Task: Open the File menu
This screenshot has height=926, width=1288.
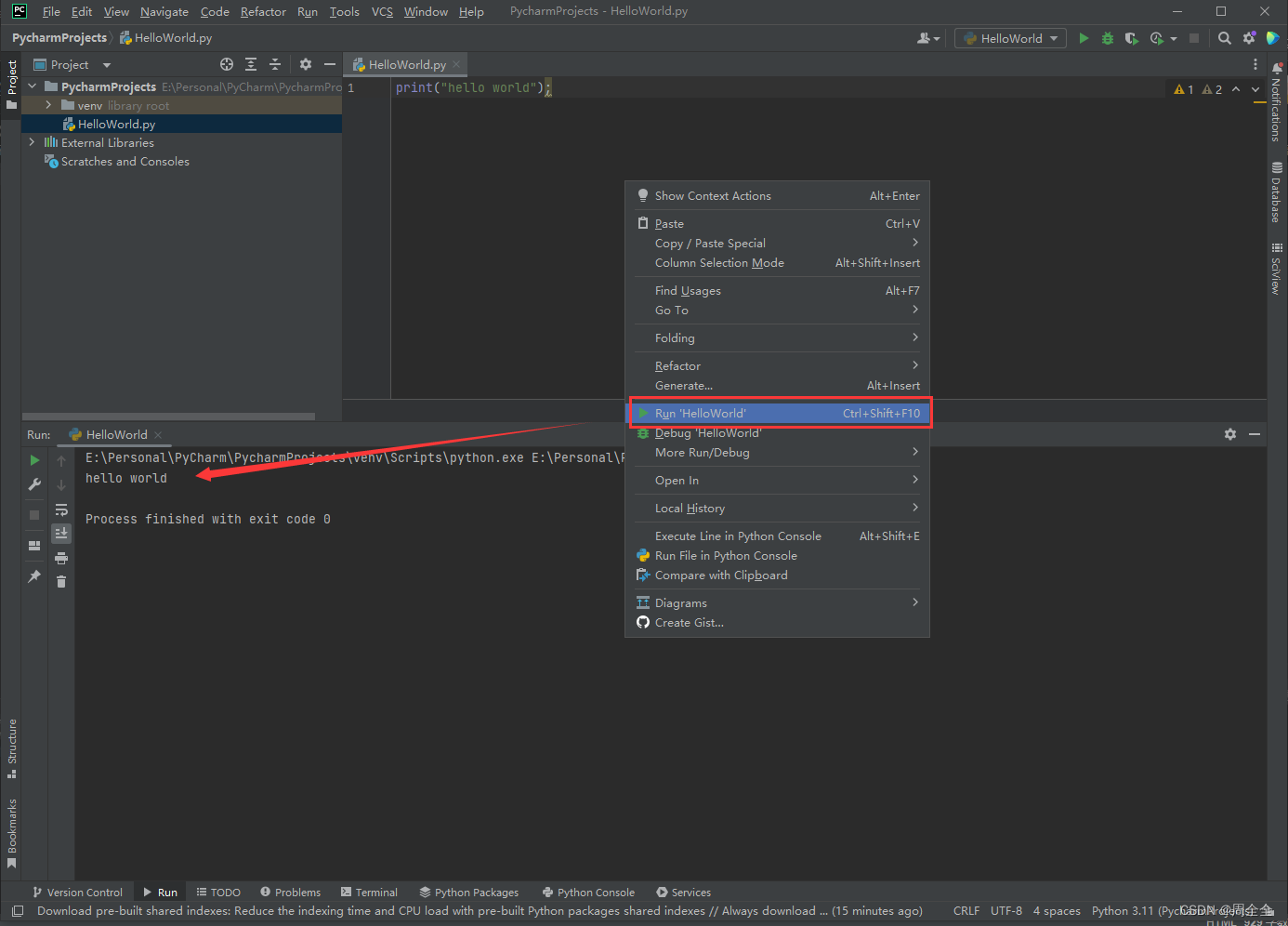Action: point(51,11)
